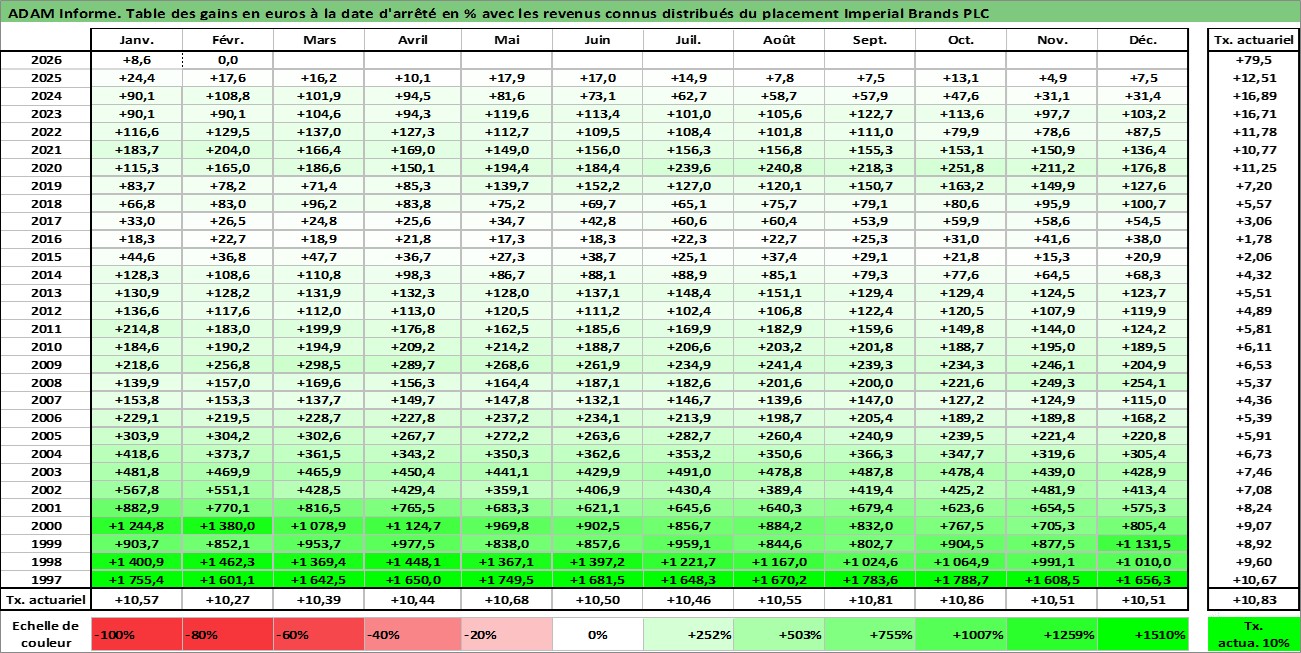The width and height of the screenshot is (1301, 653).
Task: Select the 'Févr.' column header
Action: pos(227,40)
